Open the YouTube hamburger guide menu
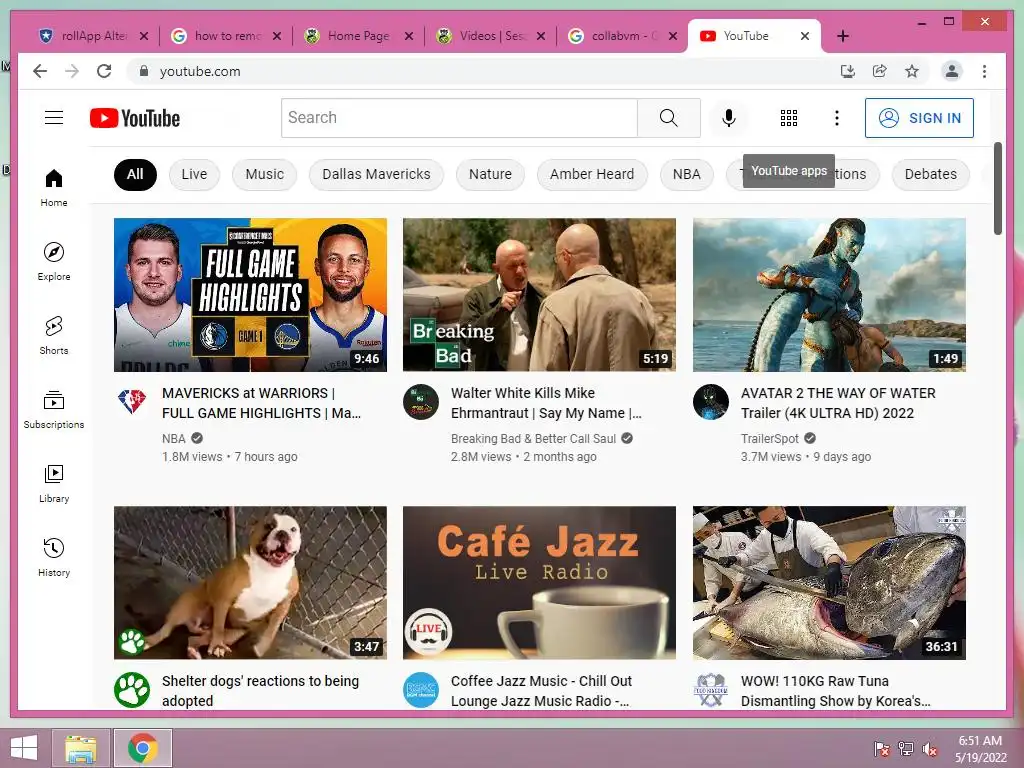This screenshot has height=768, width=1024. [54, 118]
